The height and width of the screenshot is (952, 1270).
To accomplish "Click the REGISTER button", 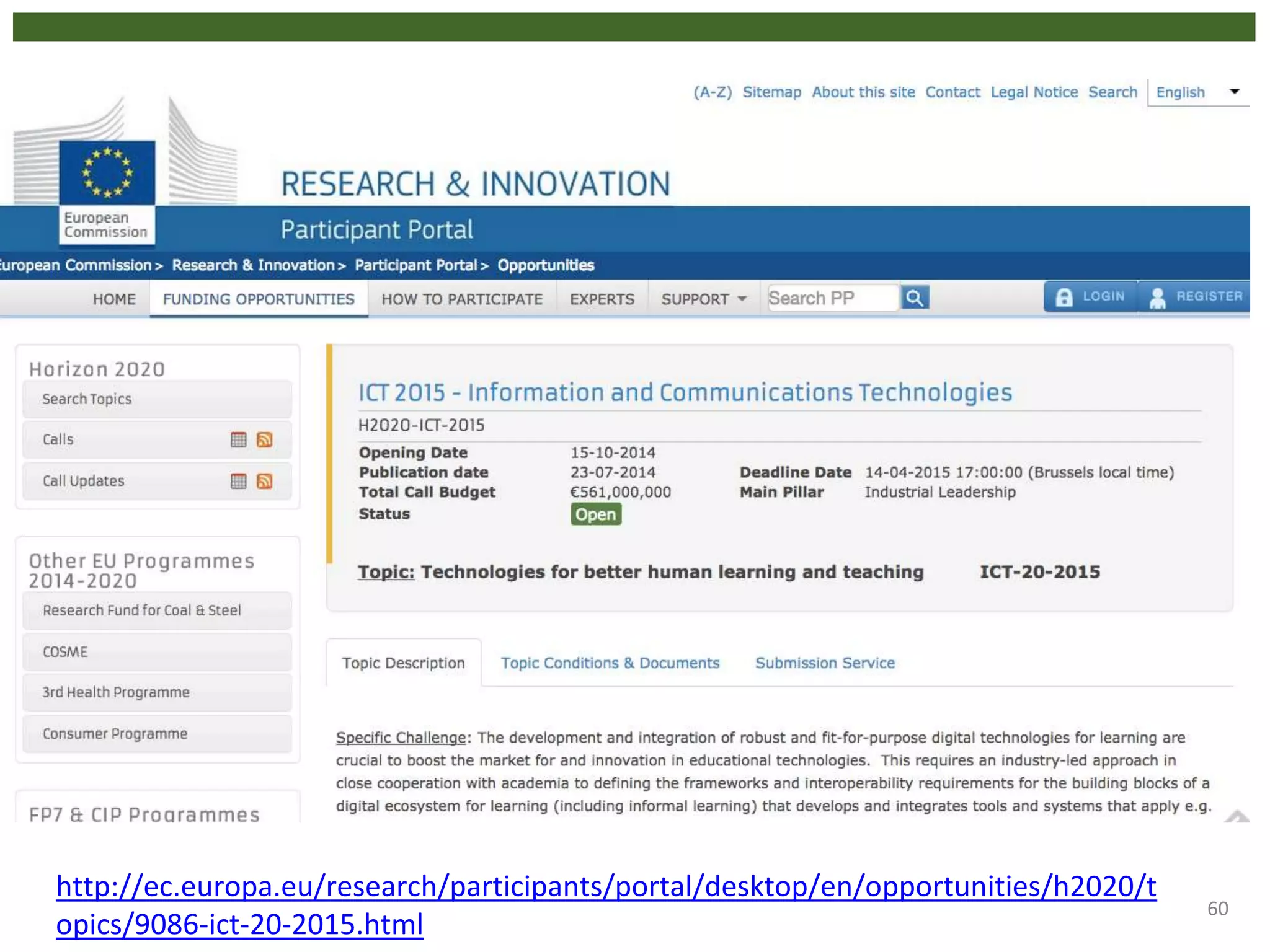I will coord(1195,297).
